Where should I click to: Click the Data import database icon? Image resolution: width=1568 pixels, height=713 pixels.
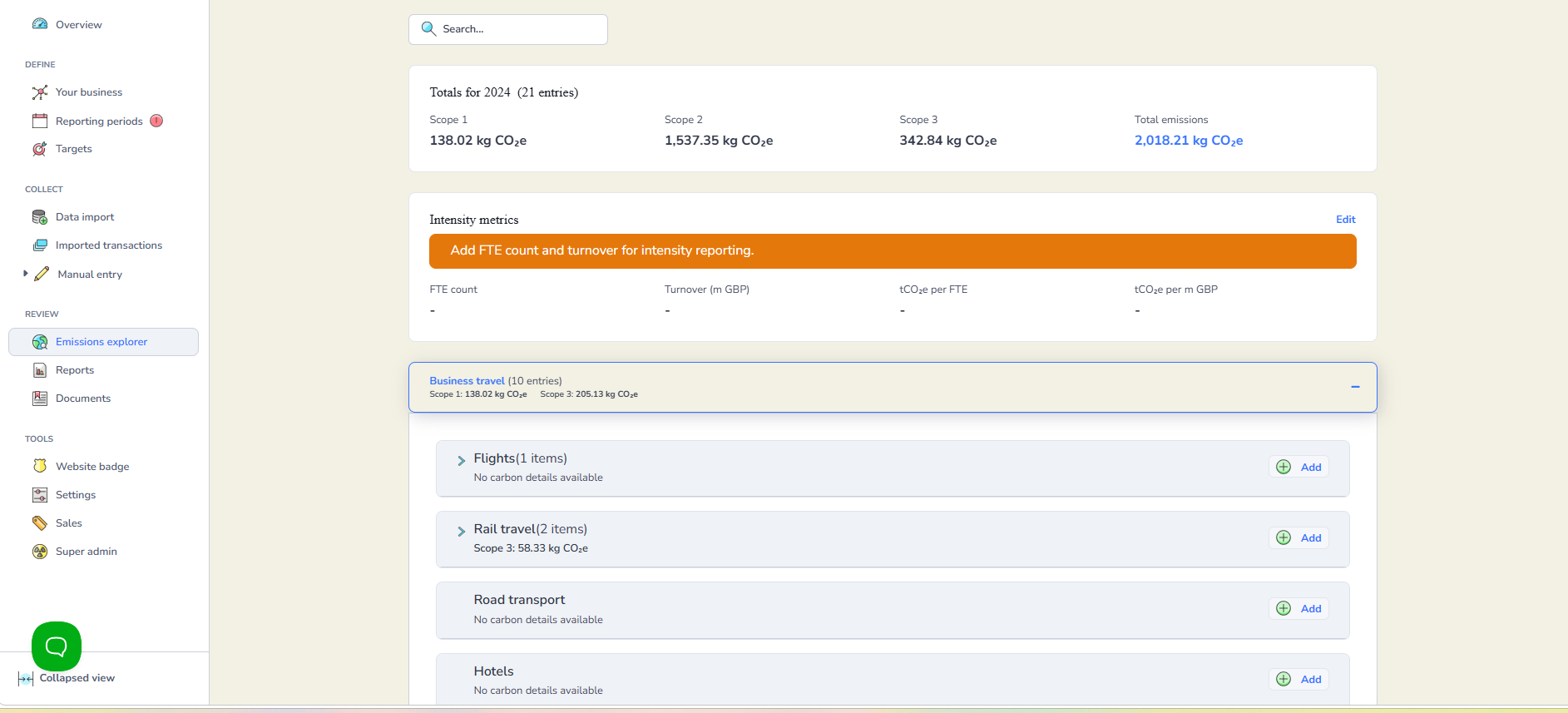coord(40,217)
